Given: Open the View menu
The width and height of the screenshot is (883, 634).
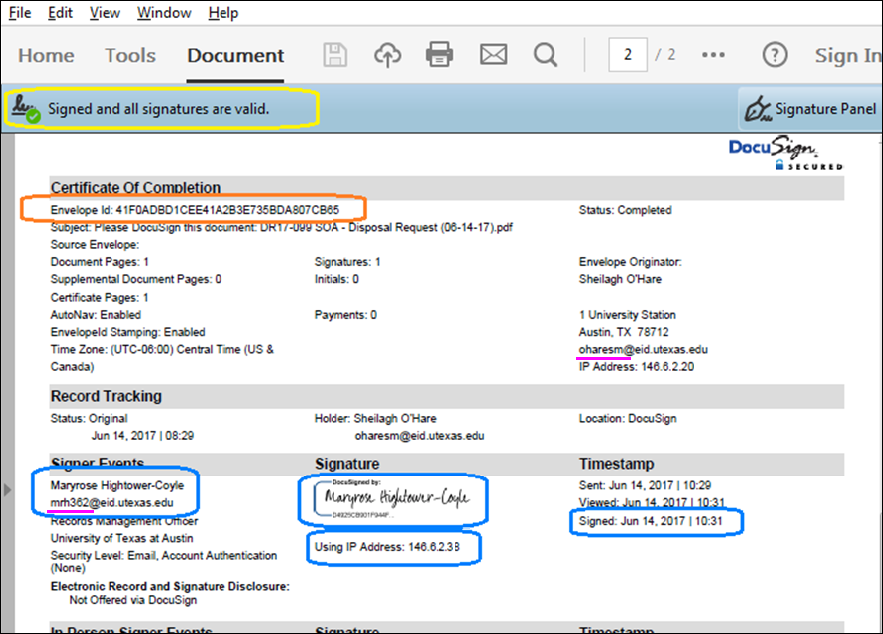Looking at the screenshot, I should [104, 13].
